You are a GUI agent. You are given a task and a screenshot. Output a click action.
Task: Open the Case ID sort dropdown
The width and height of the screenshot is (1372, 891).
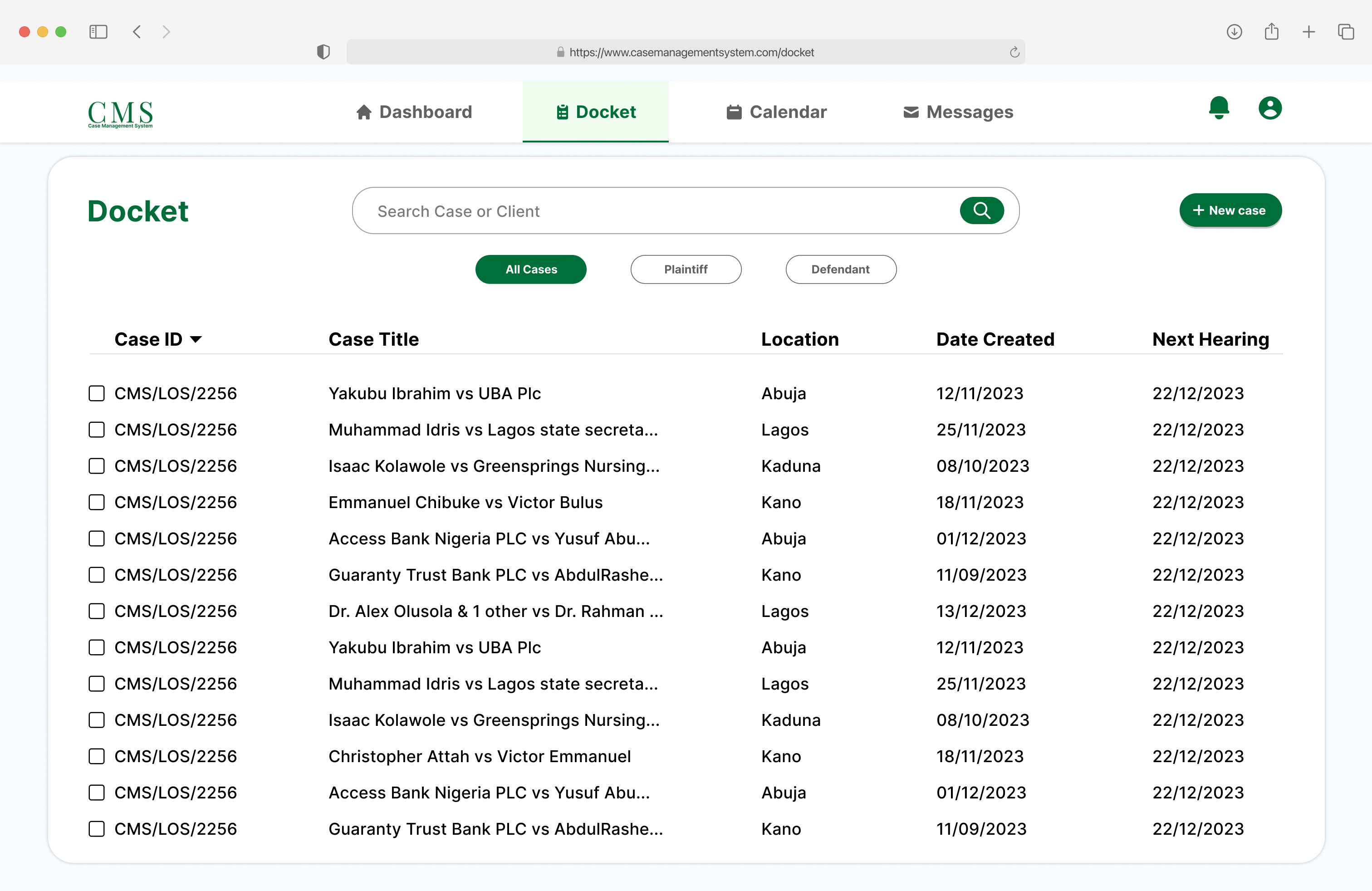point(196,339)
